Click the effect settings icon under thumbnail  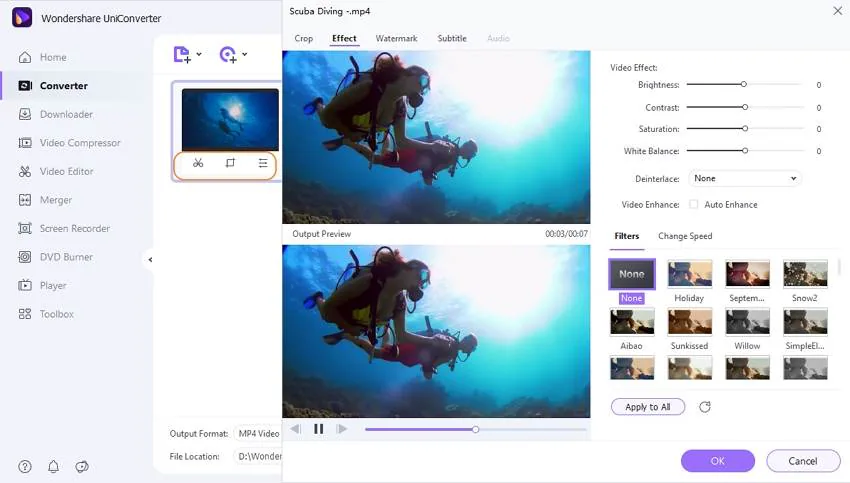tap(263, 163)
